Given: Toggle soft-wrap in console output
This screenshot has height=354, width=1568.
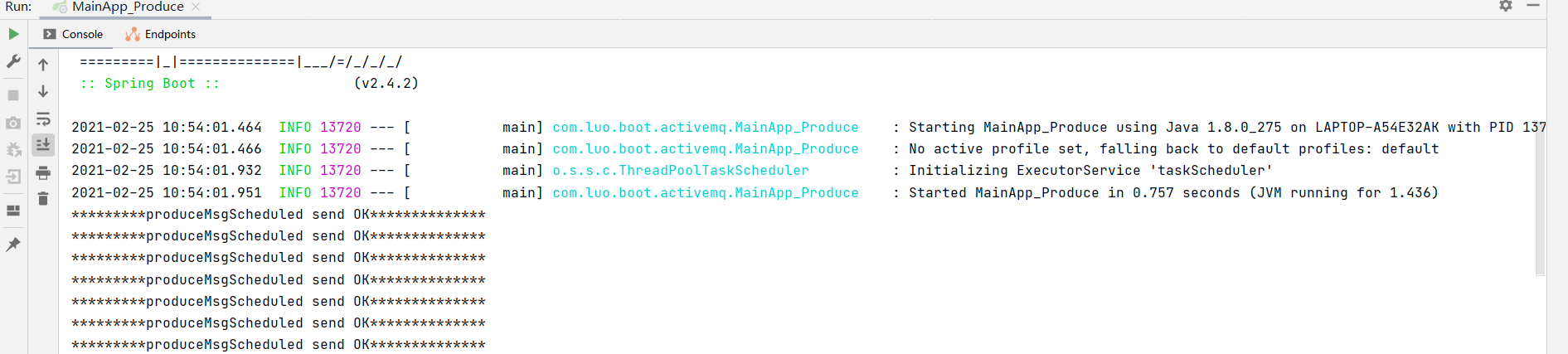Looking at the screenshot, I should pos(43,119).
